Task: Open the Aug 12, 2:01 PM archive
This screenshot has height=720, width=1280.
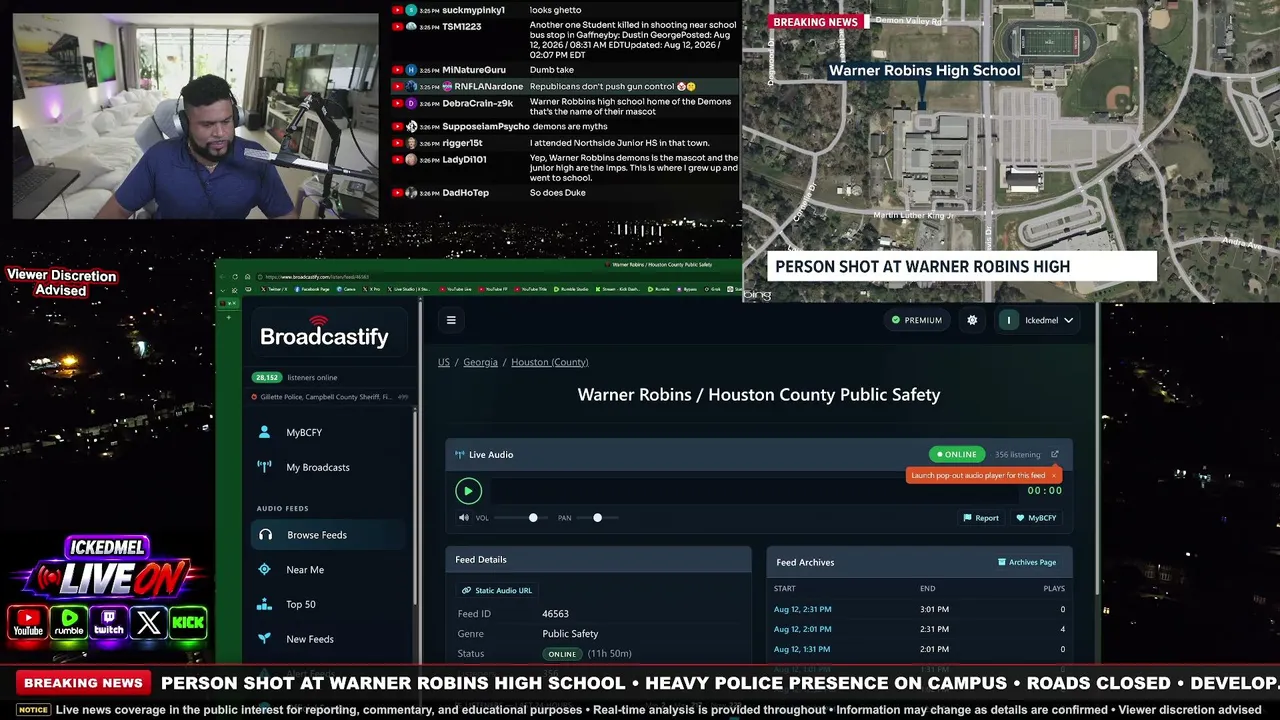Action: [802, 629]
